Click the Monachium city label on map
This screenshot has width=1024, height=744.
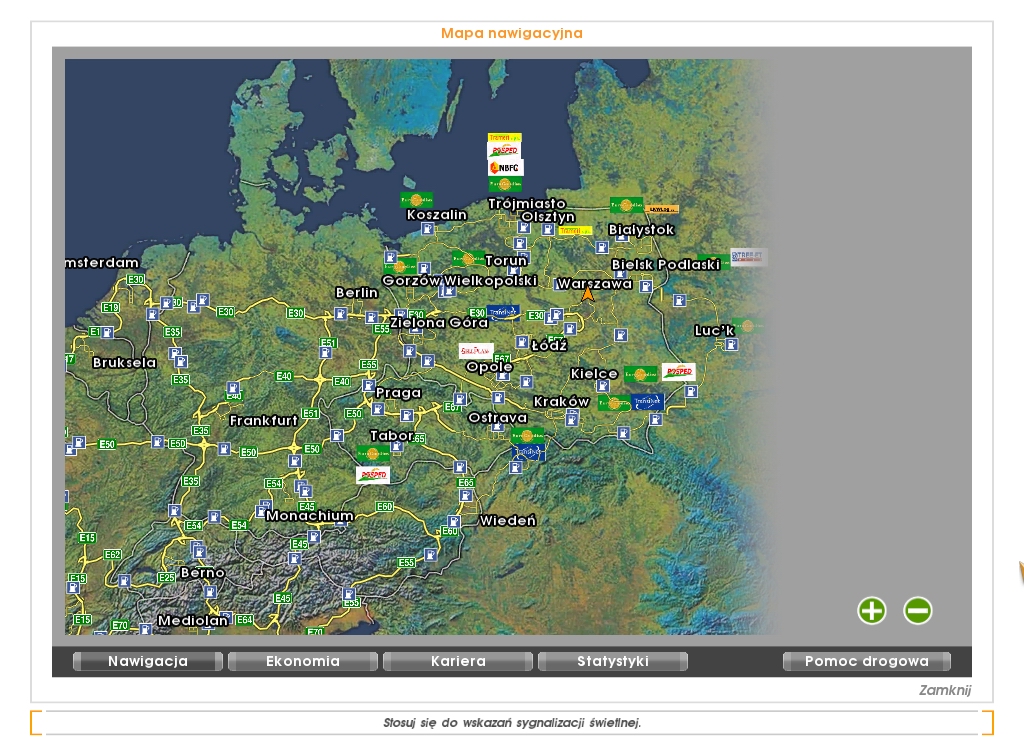pos(309,516)
